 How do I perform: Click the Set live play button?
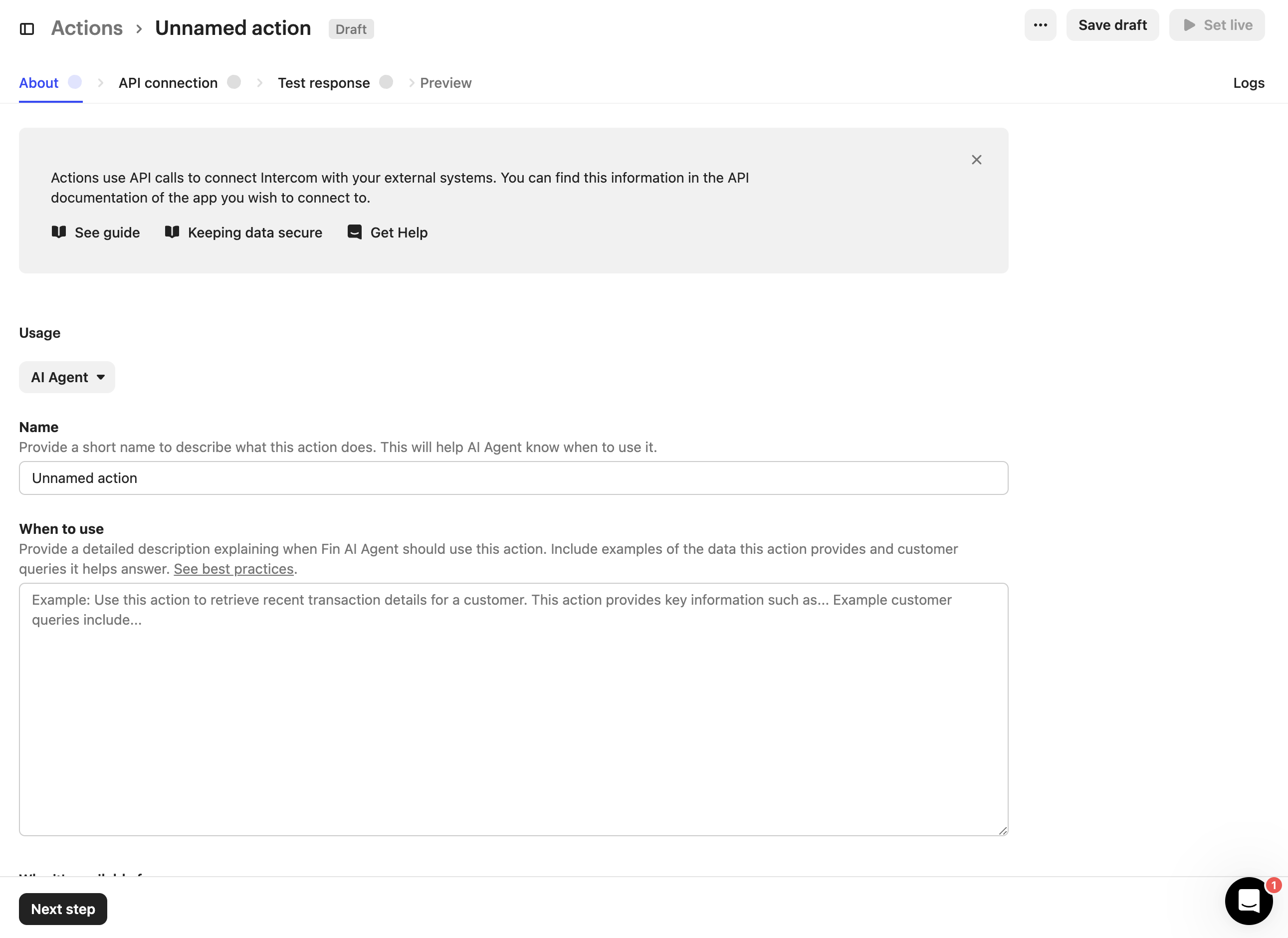pos(1217,25)
